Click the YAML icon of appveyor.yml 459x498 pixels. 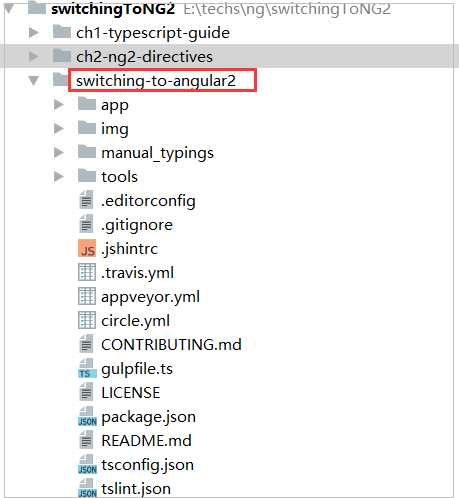click(x=87, y=296)
